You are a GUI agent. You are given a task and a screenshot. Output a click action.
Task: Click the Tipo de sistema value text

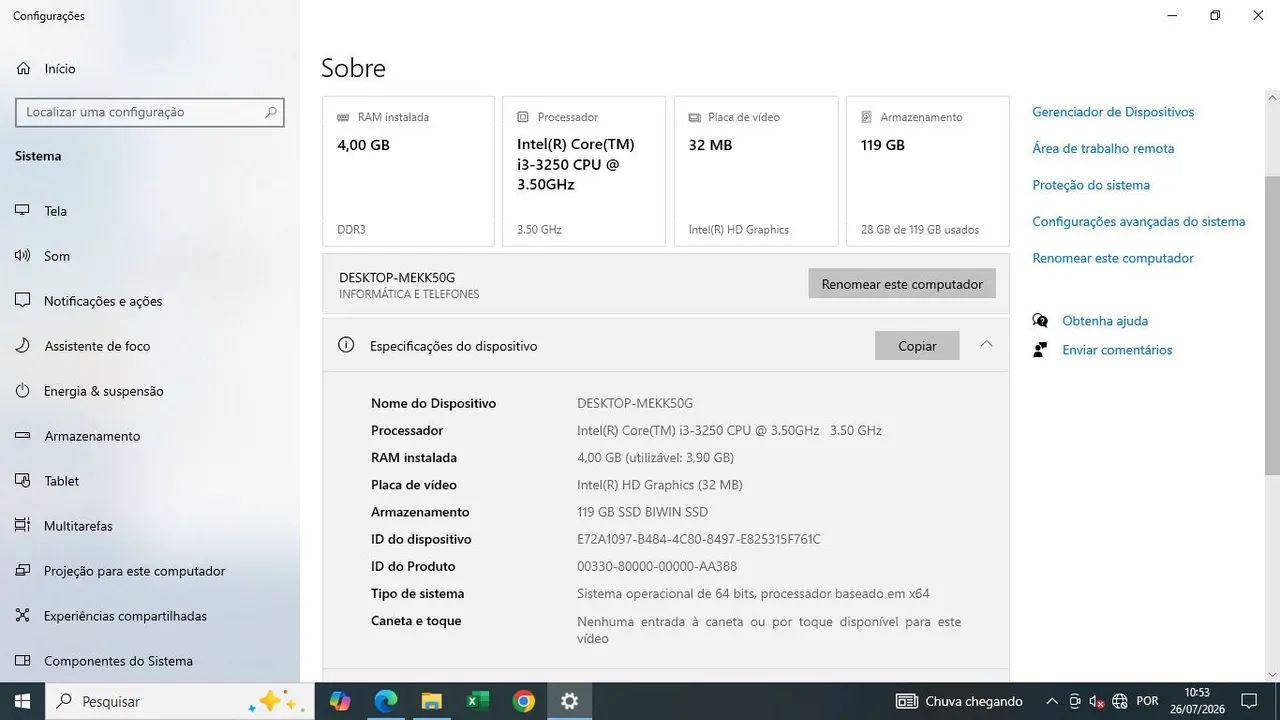tap(753, 593)
